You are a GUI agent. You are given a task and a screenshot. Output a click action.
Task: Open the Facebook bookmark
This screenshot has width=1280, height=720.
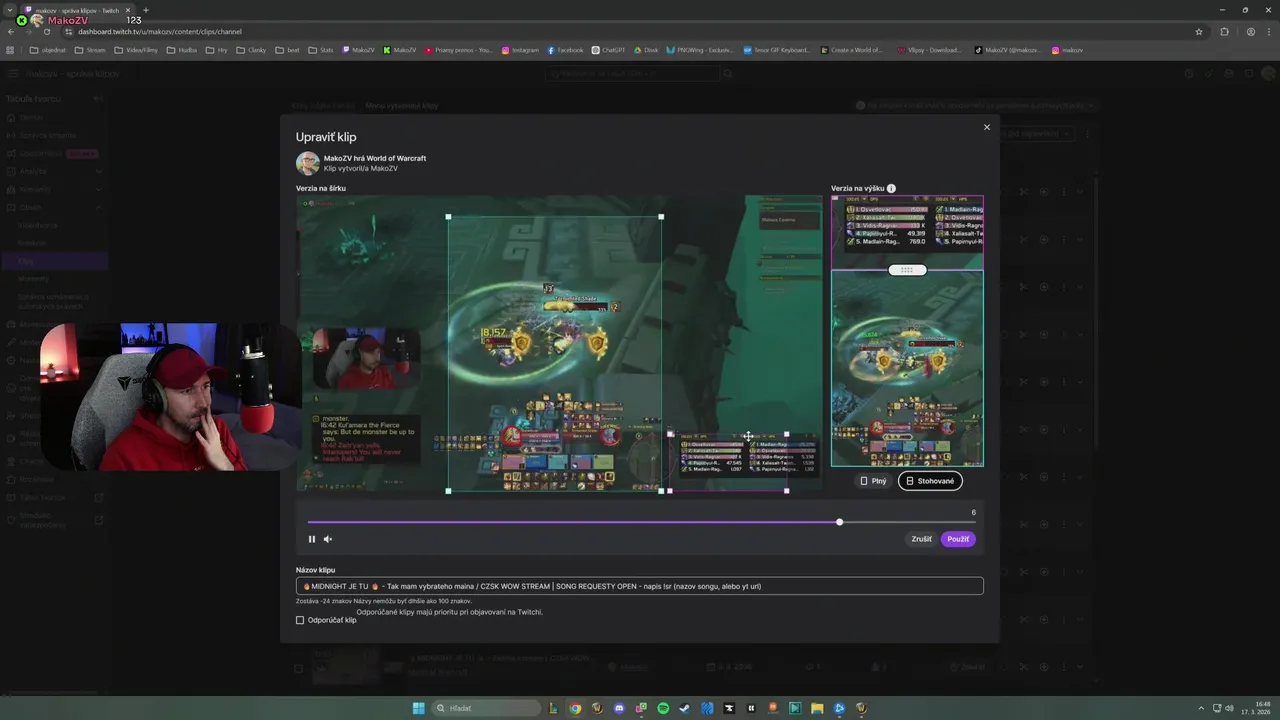[x=565, y=50]
